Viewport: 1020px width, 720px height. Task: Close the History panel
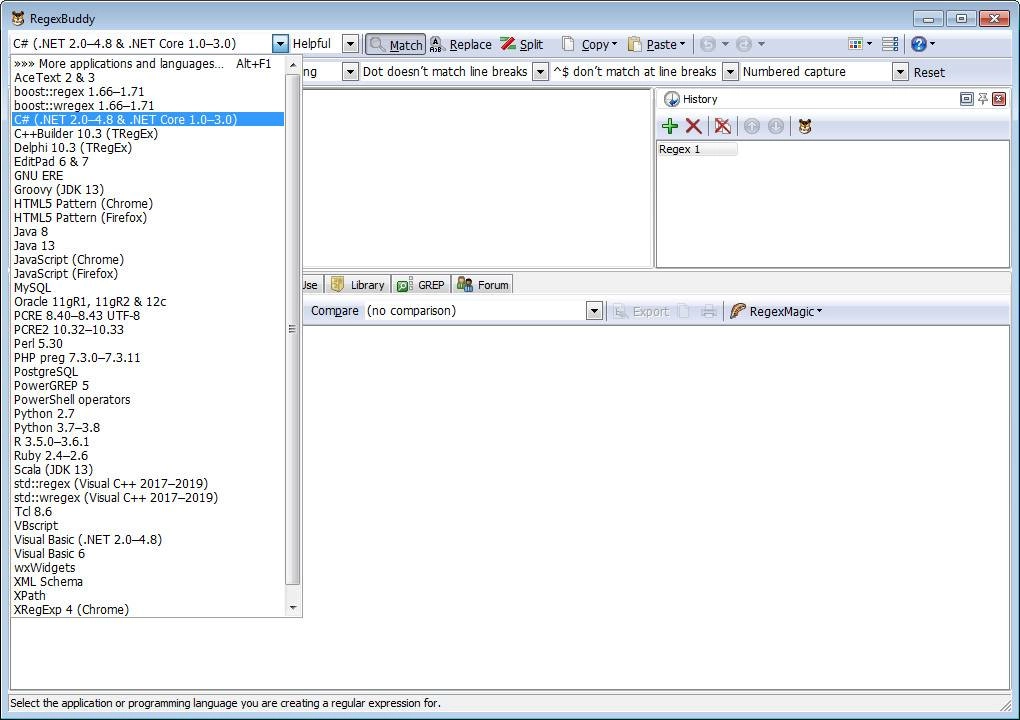[x=999, y=99]
